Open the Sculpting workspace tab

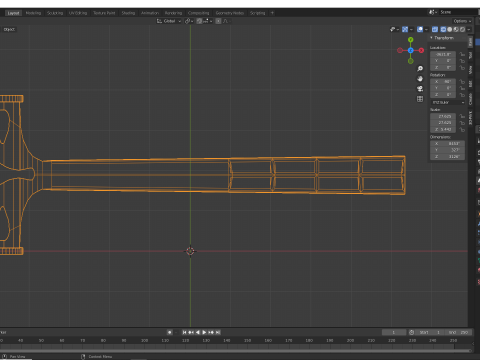(x=55, y=13)
